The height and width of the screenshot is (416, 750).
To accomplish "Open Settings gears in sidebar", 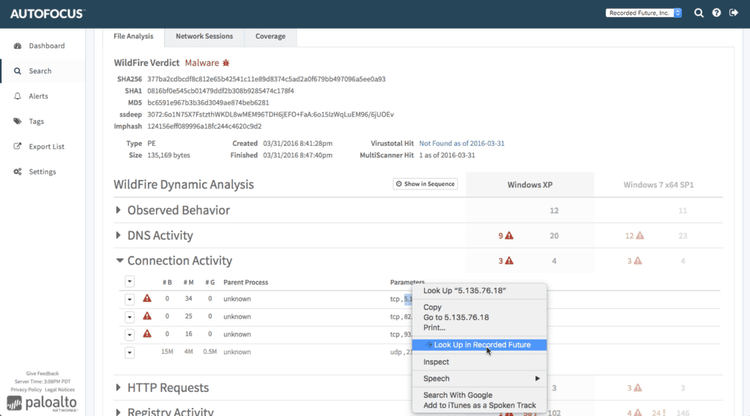I will pos(42,171).
